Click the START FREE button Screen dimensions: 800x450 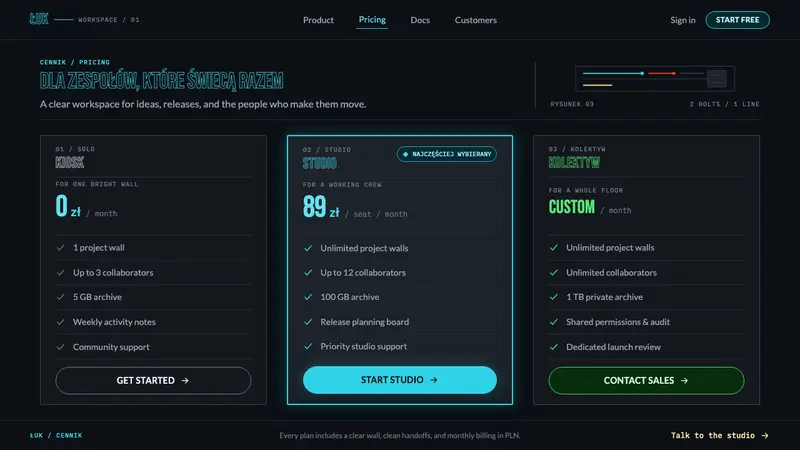[x=737, y=20]
